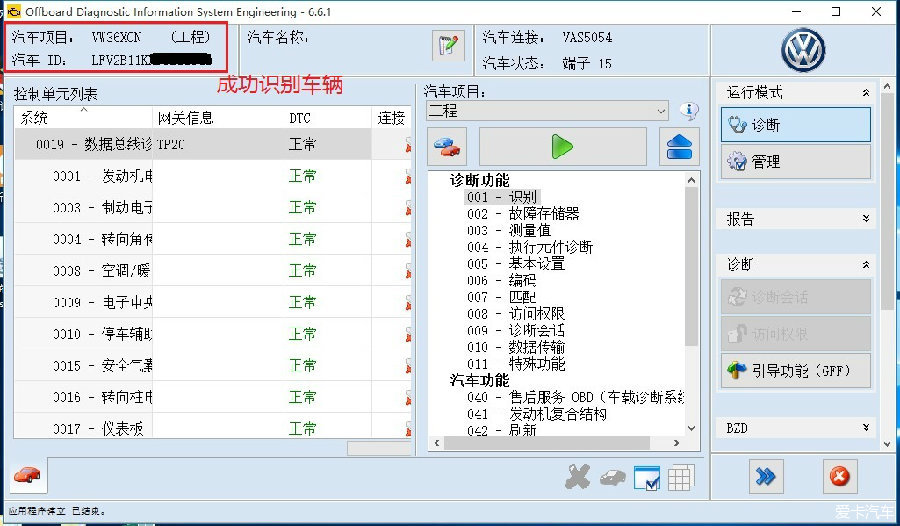The image size is (900, 526).
Task: Click the red X cancel button
Action: point(840,476)
